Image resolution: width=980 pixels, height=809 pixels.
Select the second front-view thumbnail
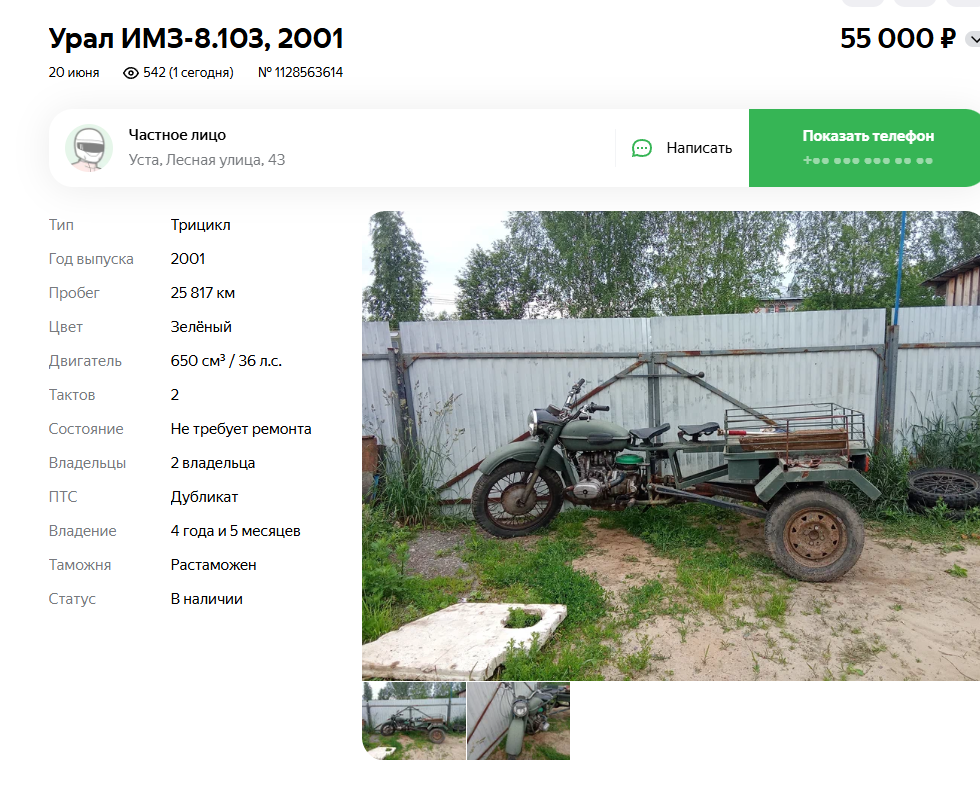point(519,721)
